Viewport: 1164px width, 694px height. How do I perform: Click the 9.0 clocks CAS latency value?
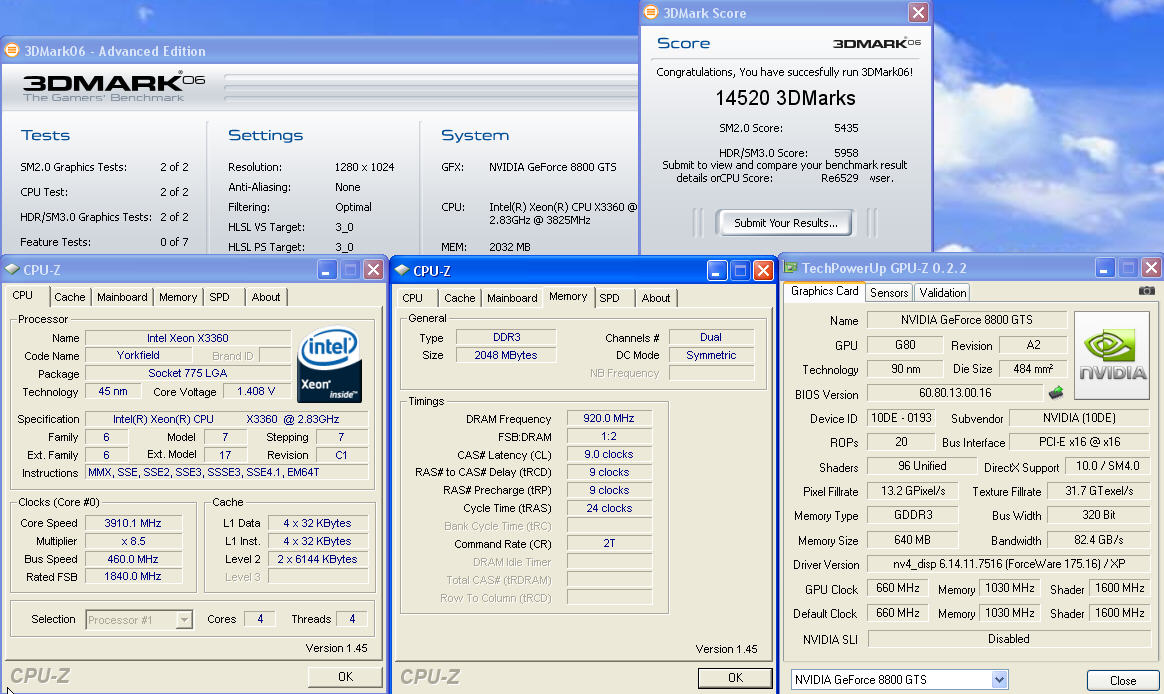(609, 454)
